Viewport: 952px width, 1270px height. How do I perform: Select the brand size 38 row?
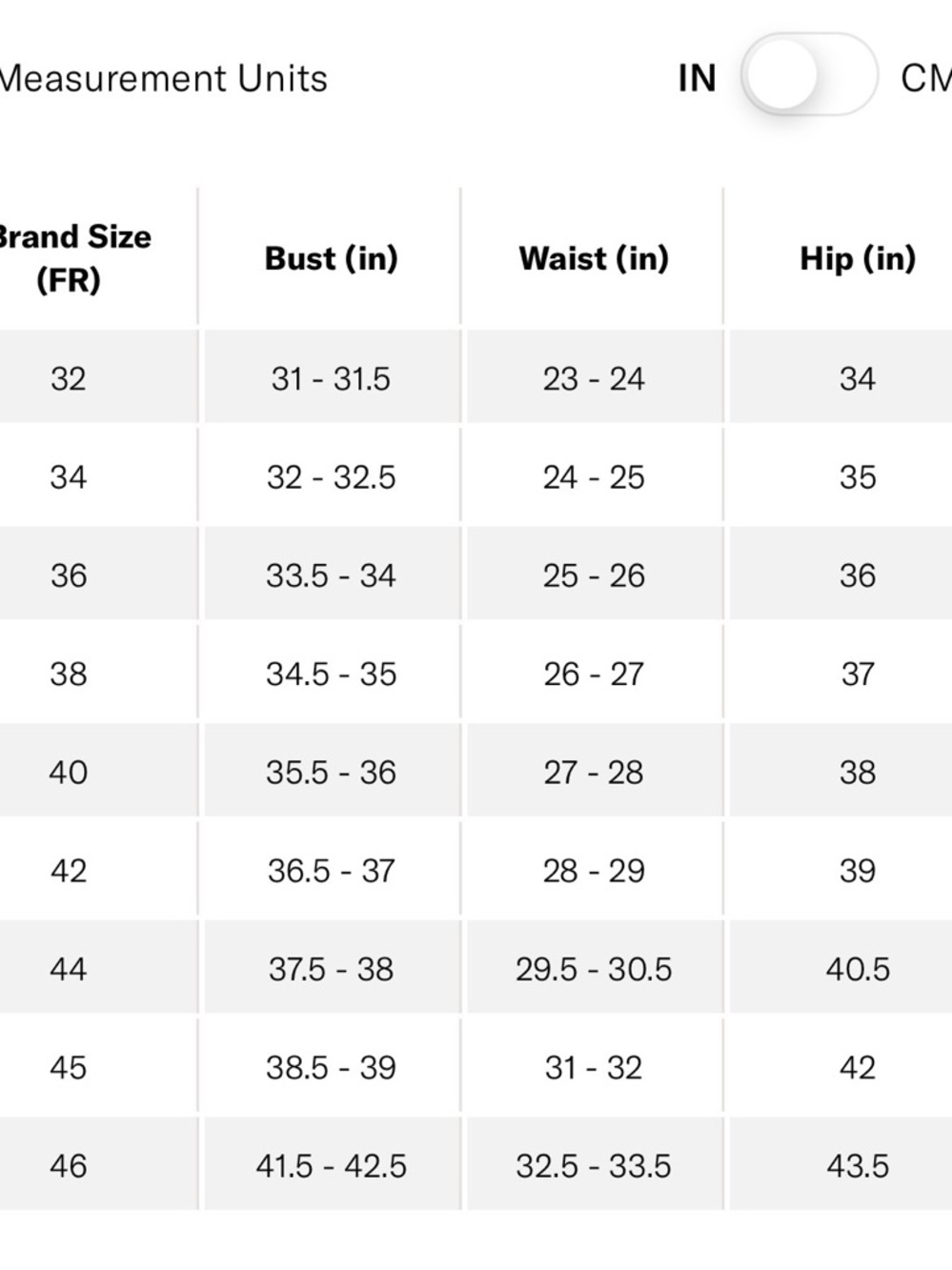476,674
